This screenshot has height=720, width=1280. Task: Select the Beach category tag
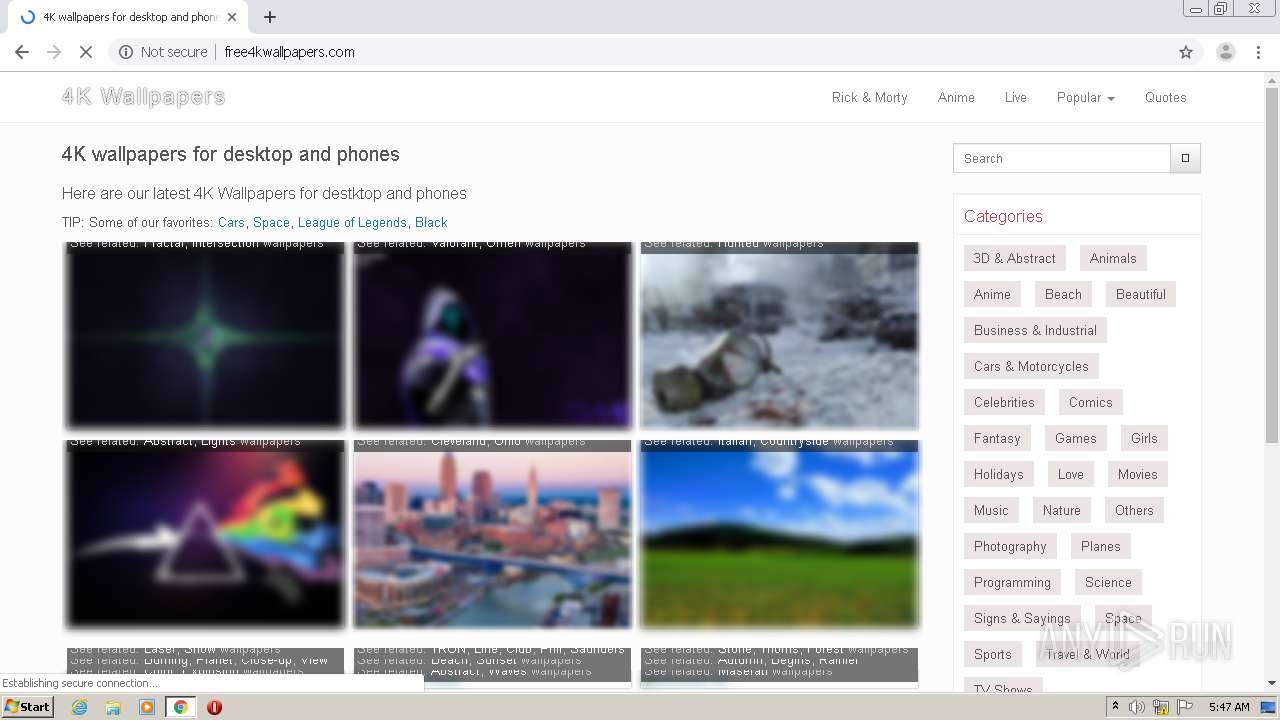pyautogui.click(x=1063, y=294)
